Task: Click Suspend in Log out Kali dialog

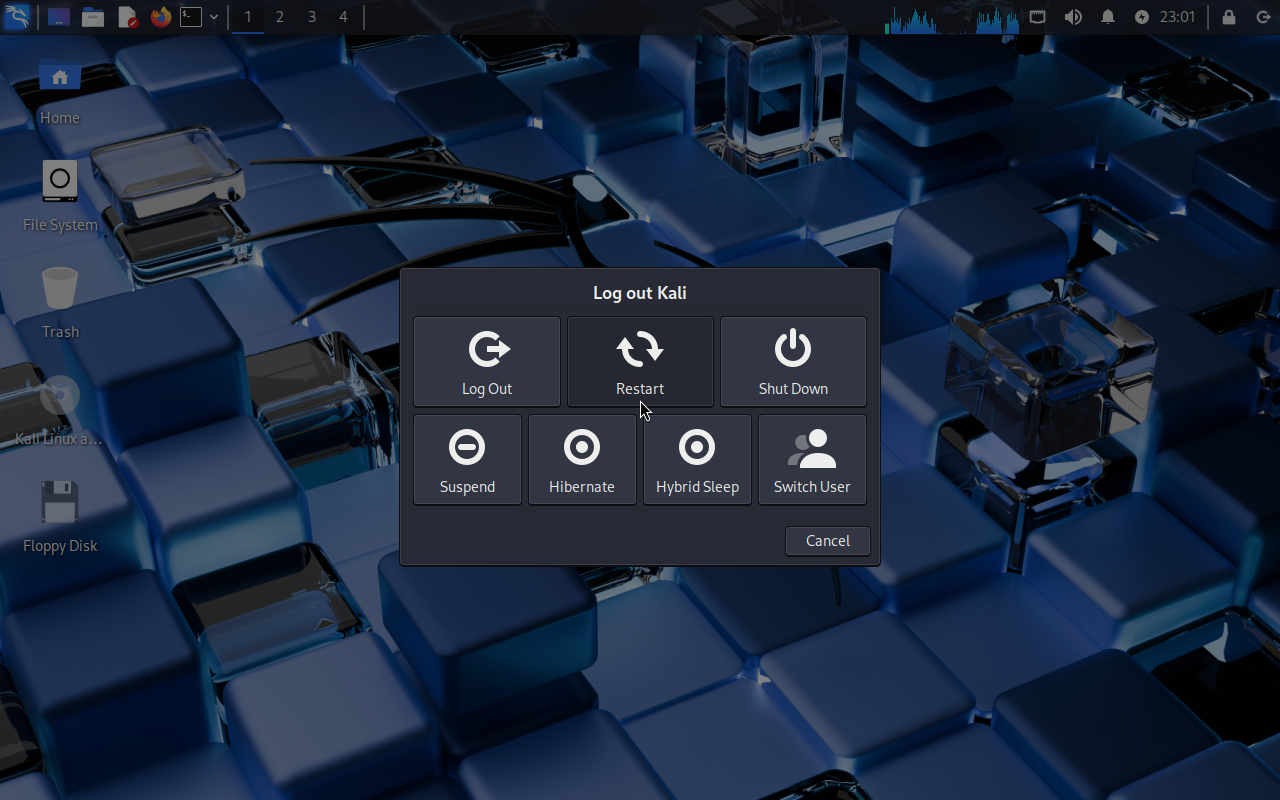Action: [x=467, y=460]
